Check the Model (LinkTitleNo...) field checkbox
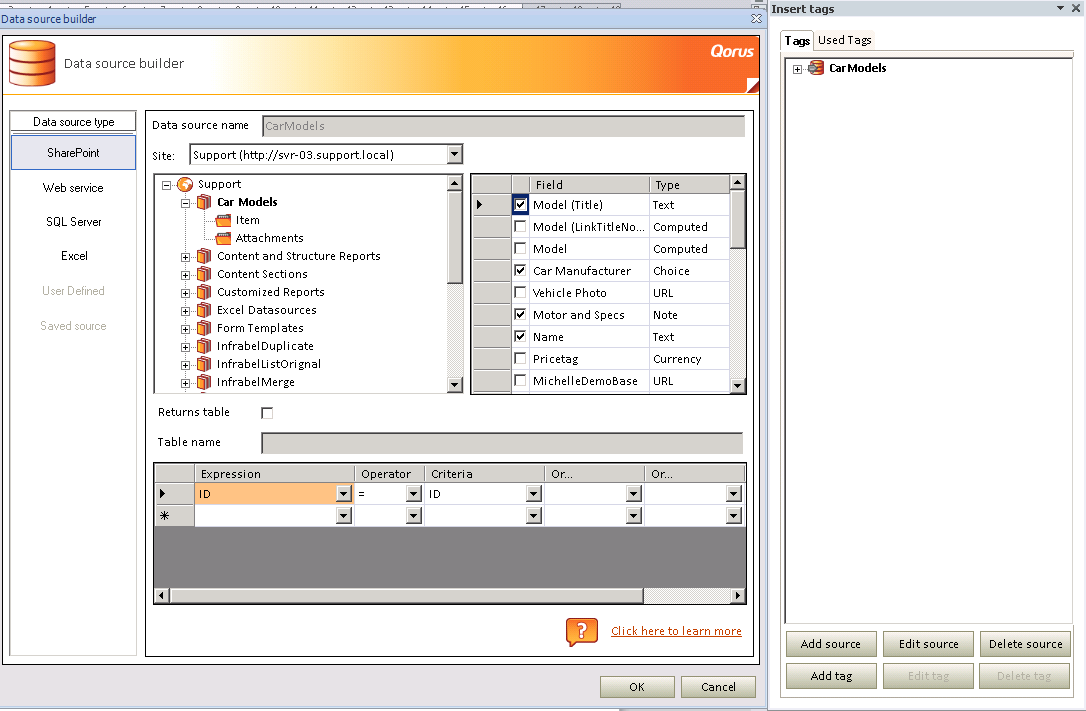Screen dimensions: 1086x711 click(520, 226)
